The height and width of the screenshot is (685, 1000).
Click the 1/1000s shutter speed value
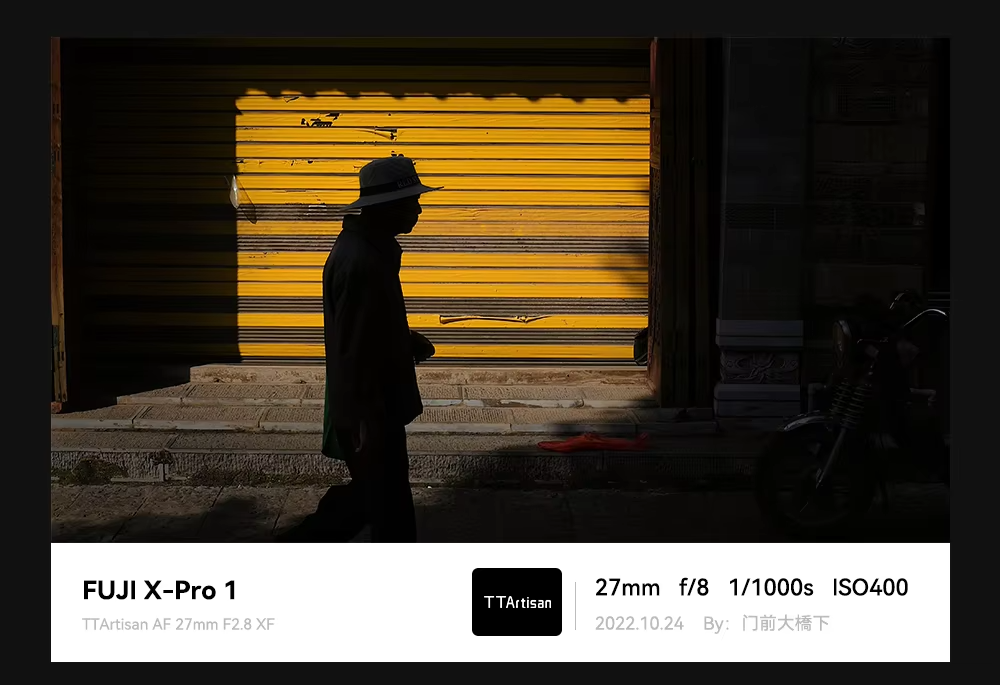coord(771,587)
